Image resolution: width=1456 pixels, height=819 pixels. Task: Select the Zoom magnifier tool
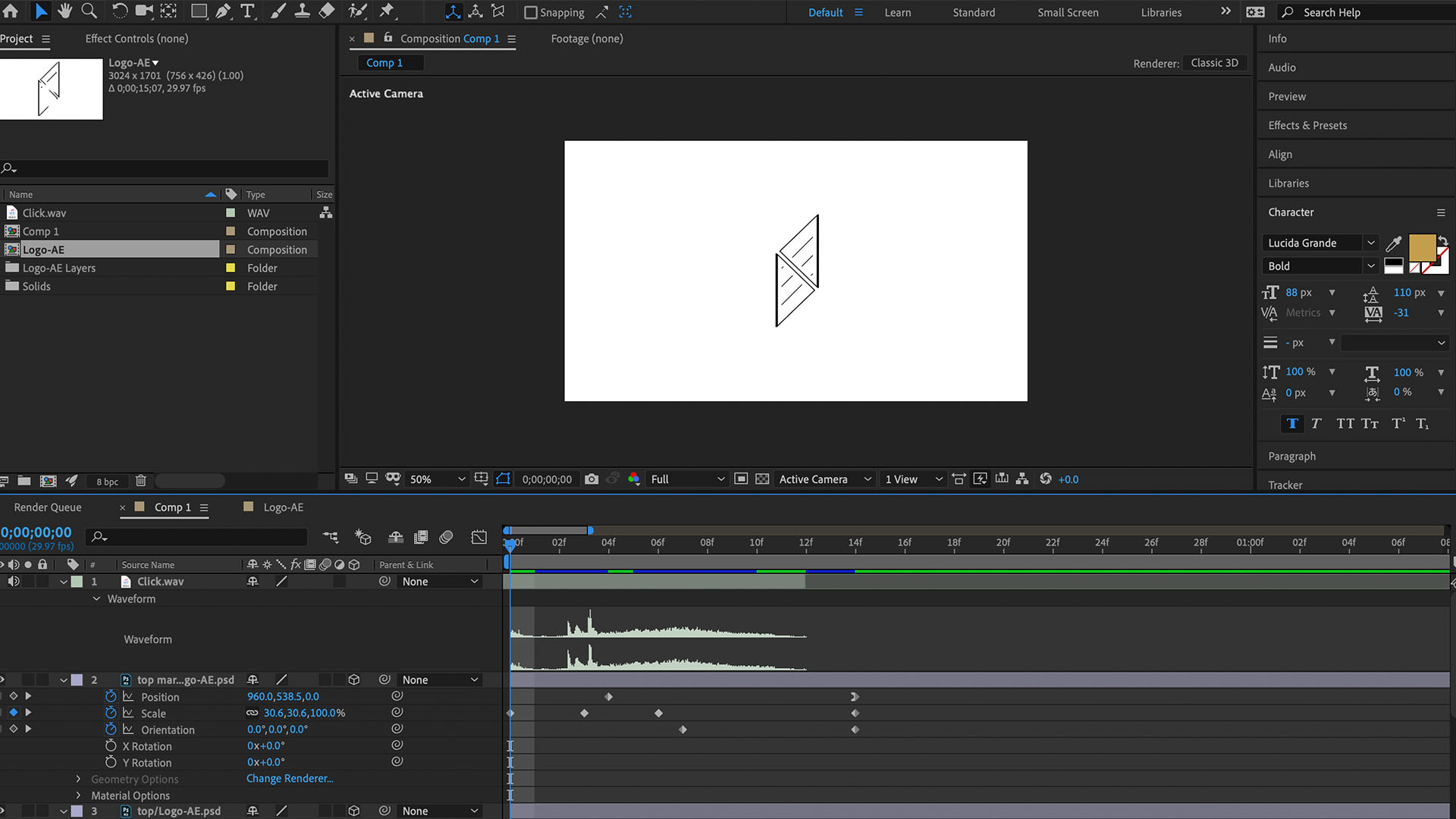89,11
